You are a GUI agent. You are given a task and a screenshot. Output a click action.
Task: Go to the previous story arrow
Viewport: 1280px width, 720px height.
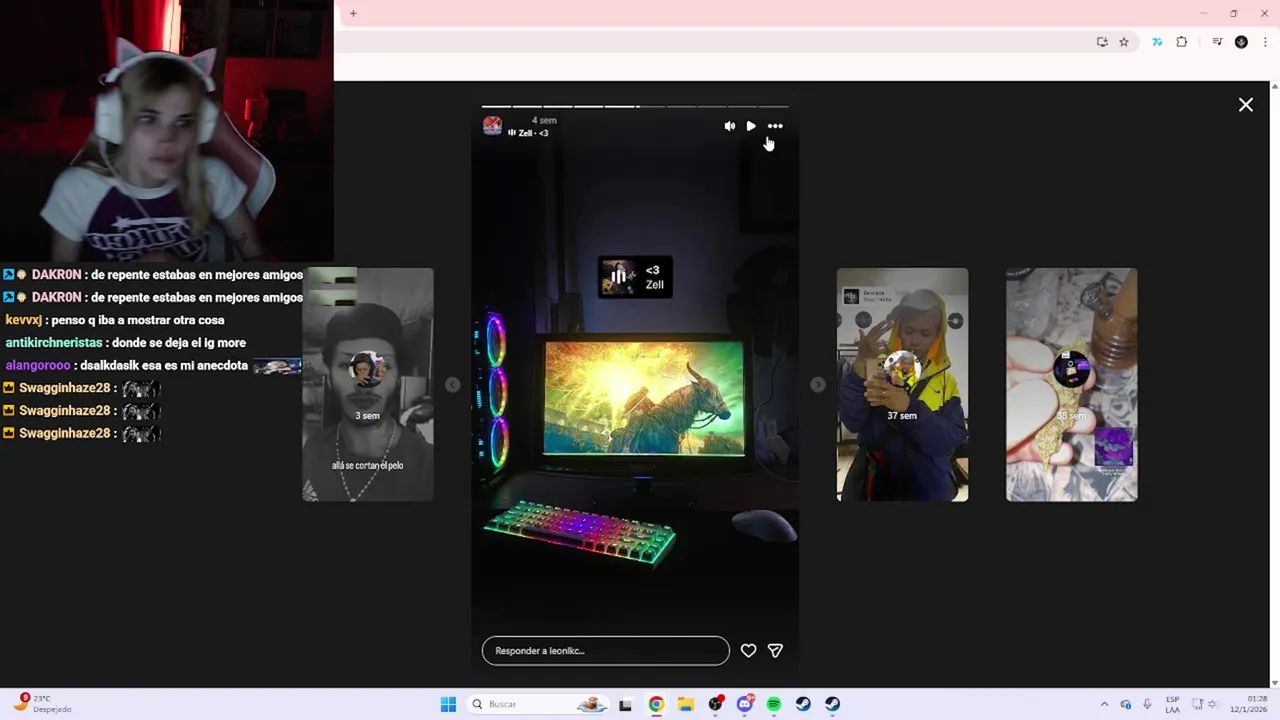pos(452,385)
